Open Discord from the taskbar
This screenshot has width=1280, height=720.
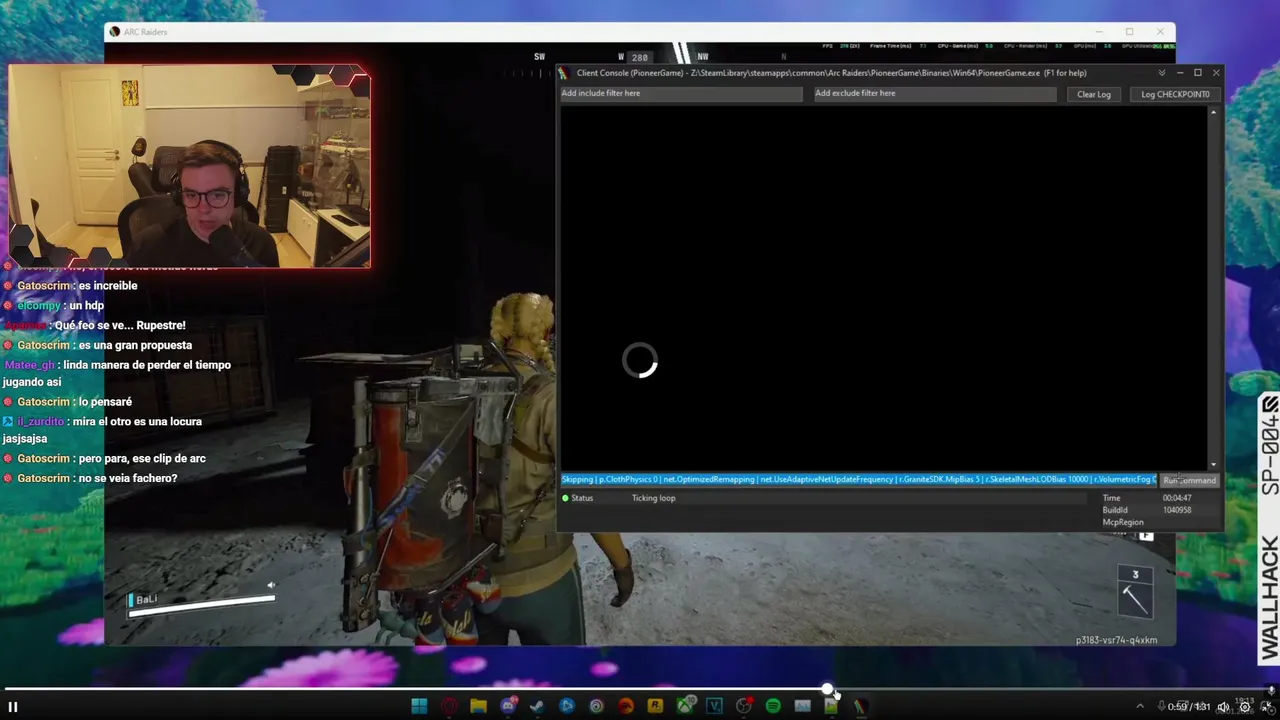[x=508, y=706]
